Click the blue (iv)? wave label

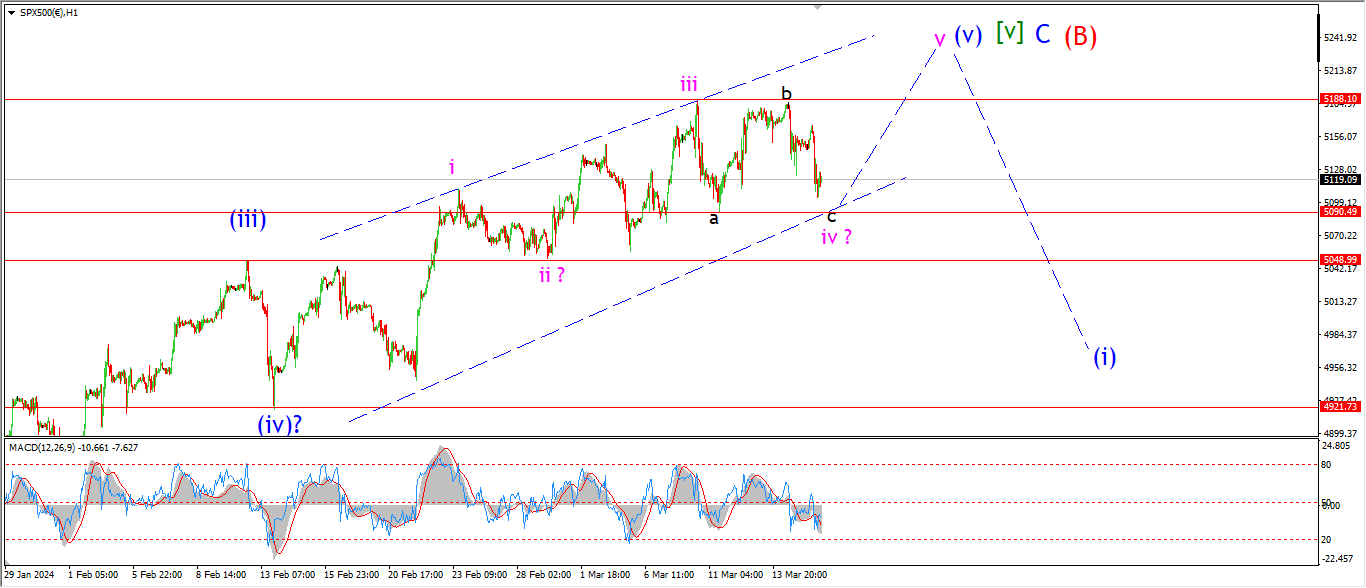[280, 424]
